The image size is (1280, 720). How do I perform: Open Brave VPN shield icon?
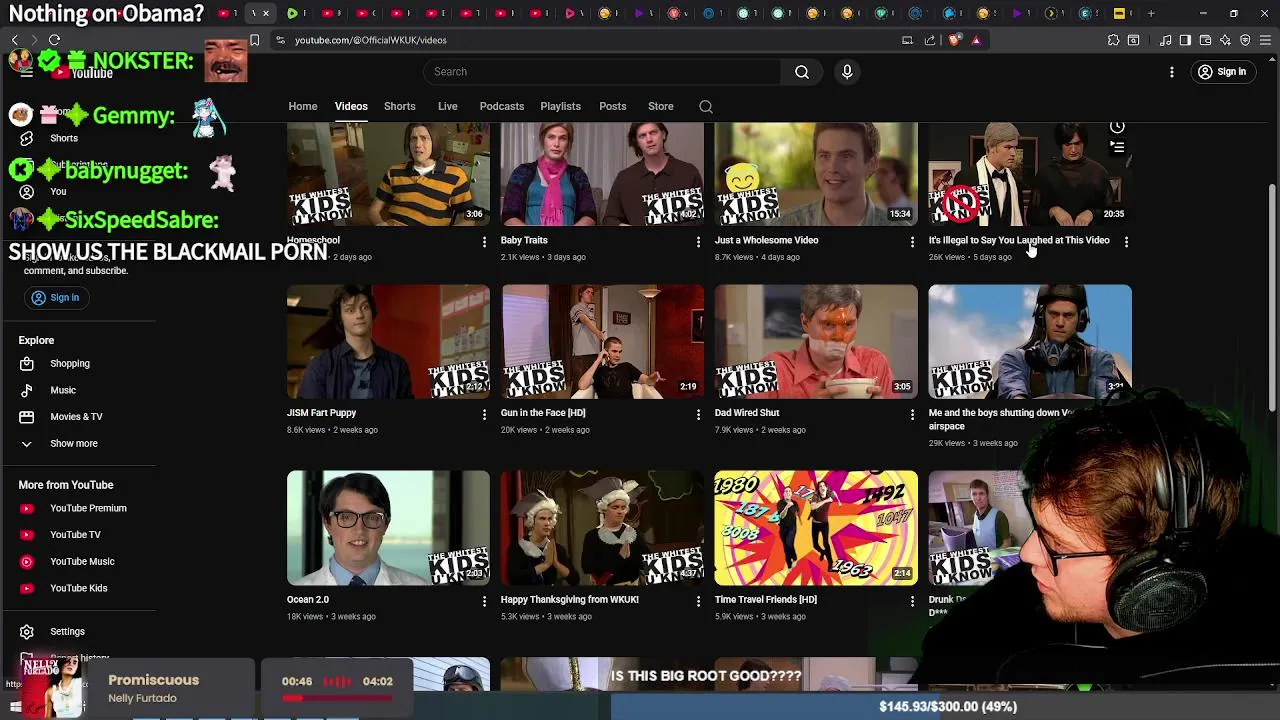tap(1245, 40)
